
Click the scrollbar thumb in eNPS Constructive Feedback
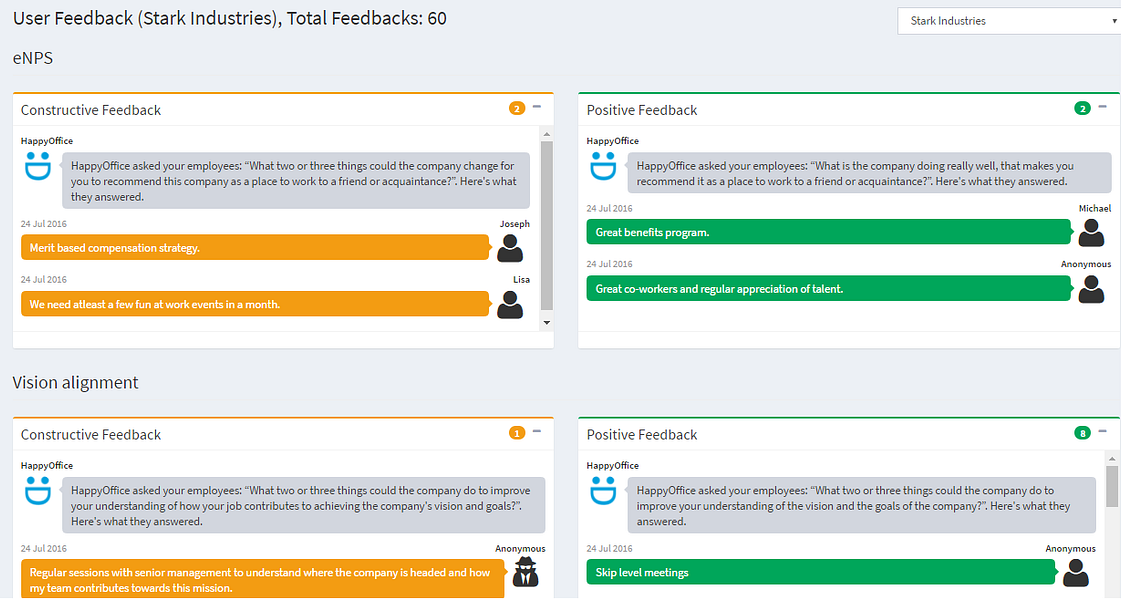(547, 225)
